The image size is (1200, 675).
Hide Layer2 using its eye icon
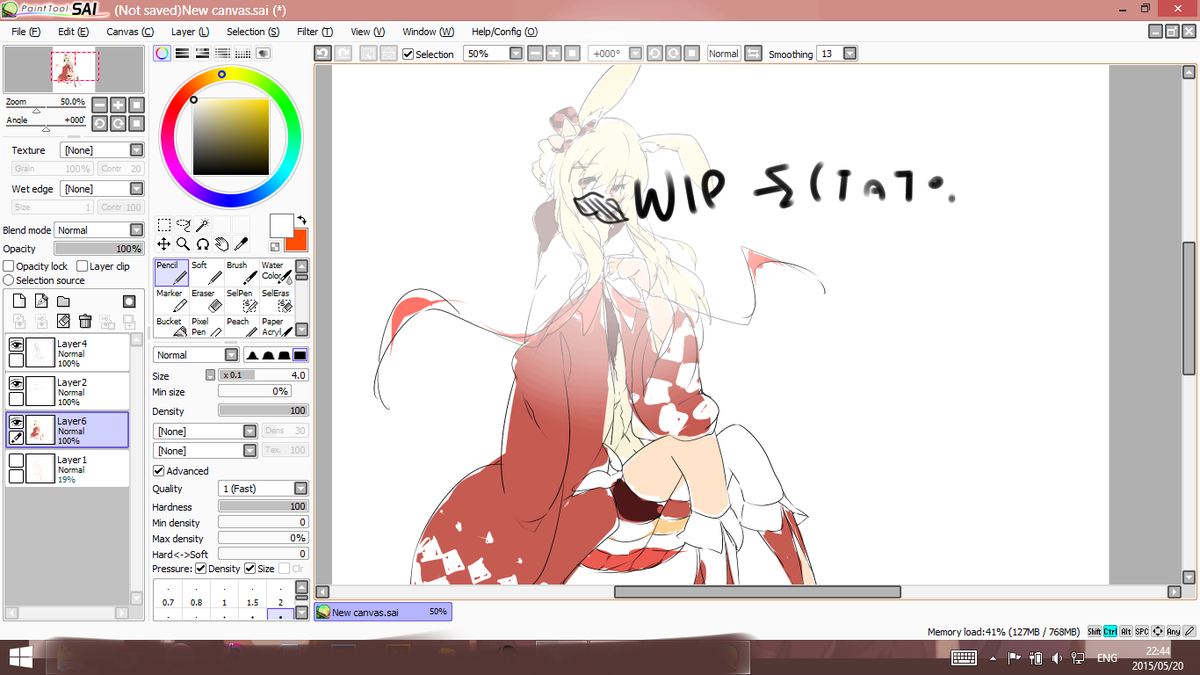[x=16, y=383]
